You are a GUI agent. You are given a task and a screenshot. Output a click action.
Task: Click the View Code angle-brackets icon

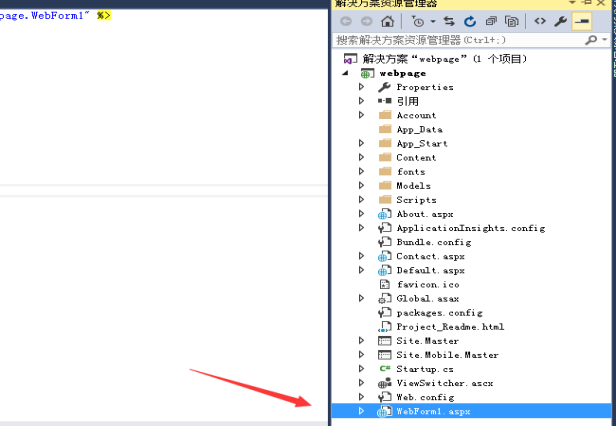[x=539, y=20]
